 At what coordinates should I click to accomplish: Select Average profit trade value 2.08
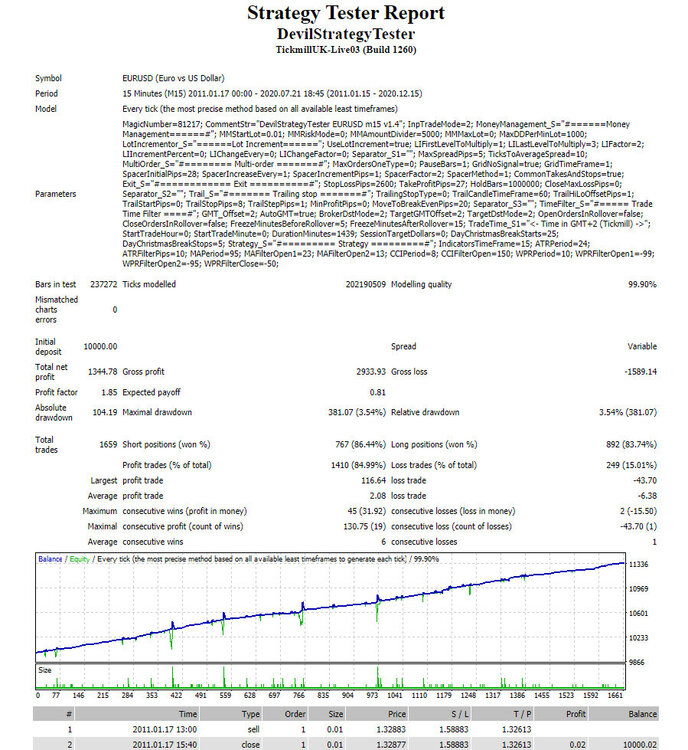377,496
